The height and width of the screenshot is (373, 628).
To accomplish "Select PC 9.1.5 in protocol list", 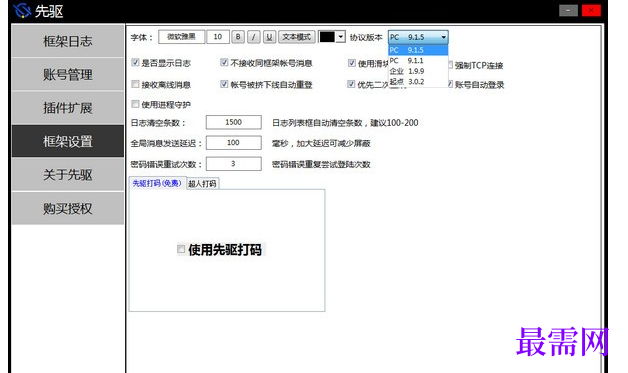I will (418, 50).
